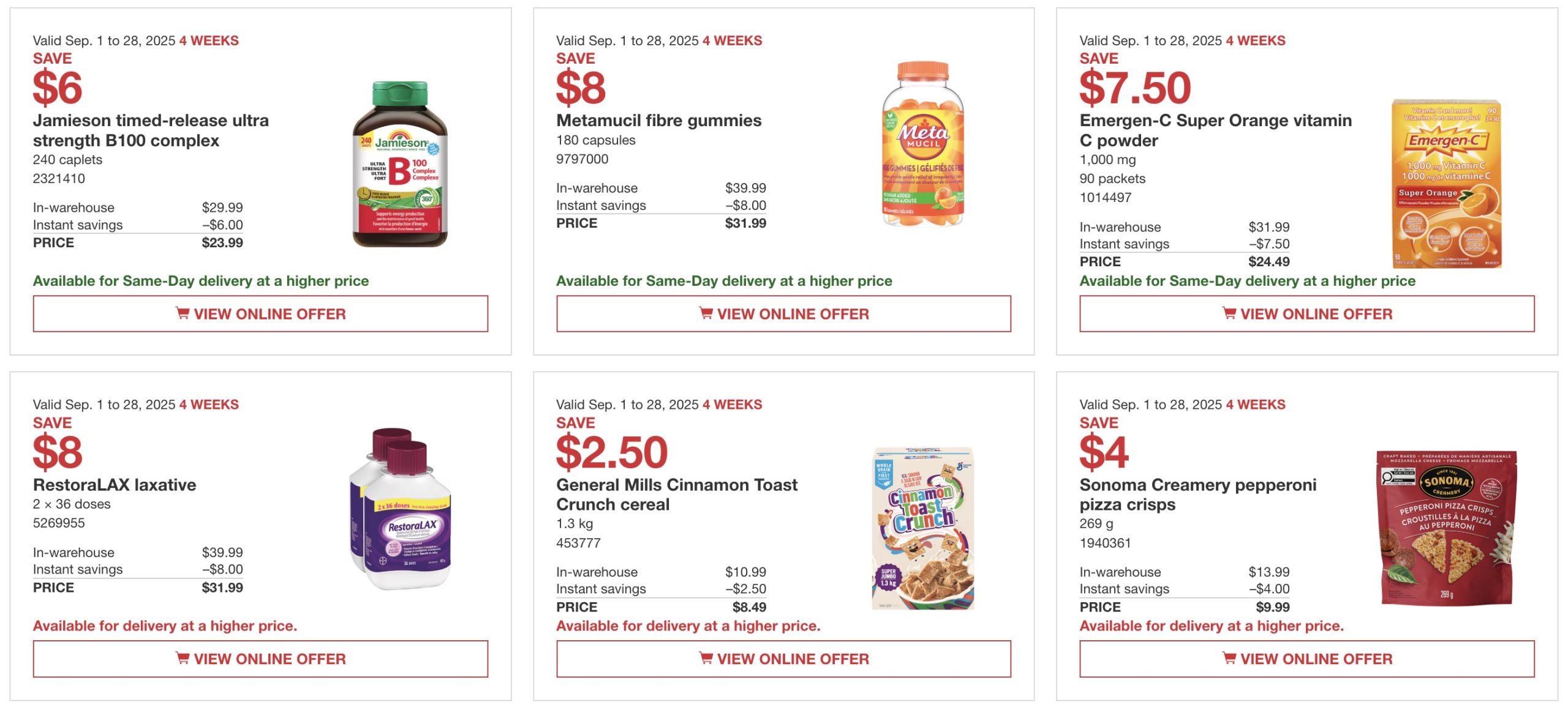This screenshot has height=710, width=1568.
Task: Open the Sonoma Creamery pizza crisps bag image
Action: point(1446,528)
